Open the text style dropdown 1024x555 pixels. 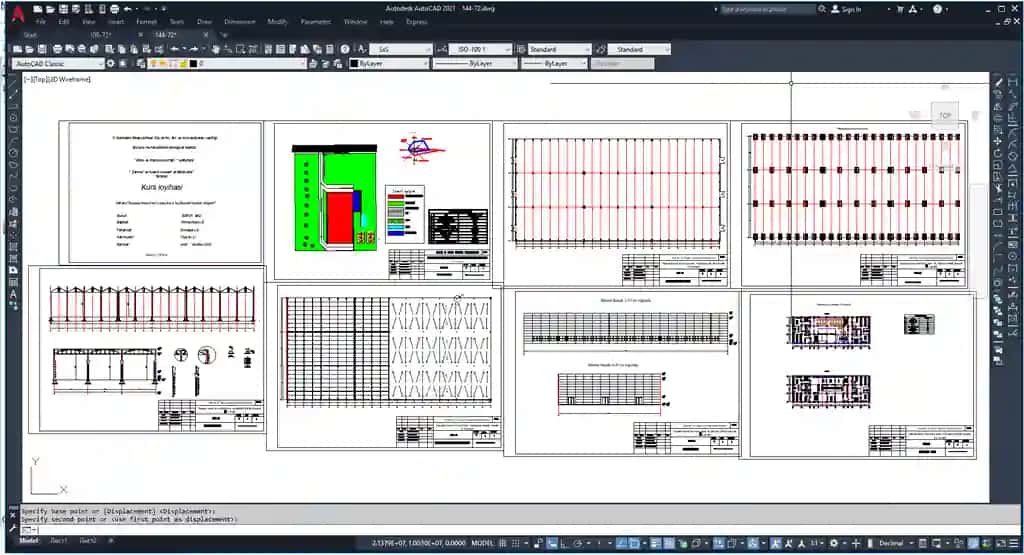[x=400, y=49]
